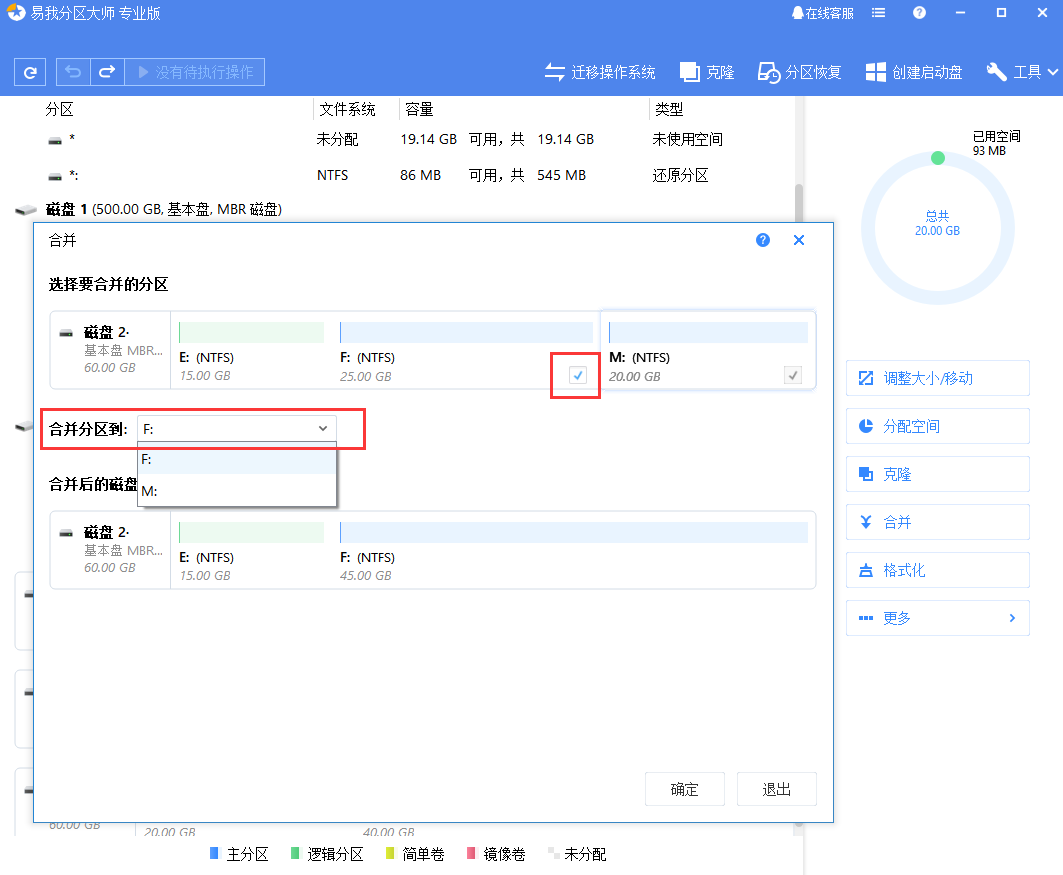
Task: Select 分配空间 in the right sidebar
Action: 937,426
